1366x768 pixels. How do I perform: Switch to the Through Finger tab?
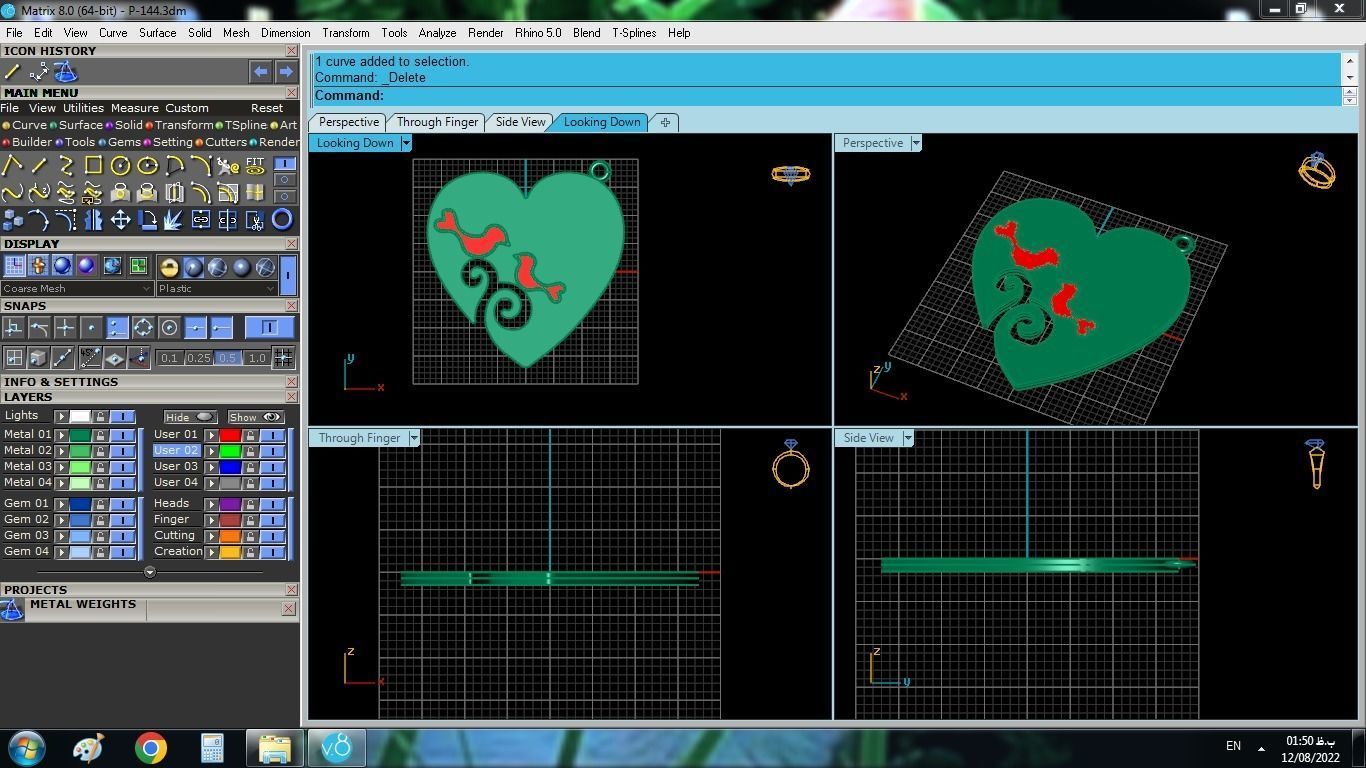pos(437,122)
